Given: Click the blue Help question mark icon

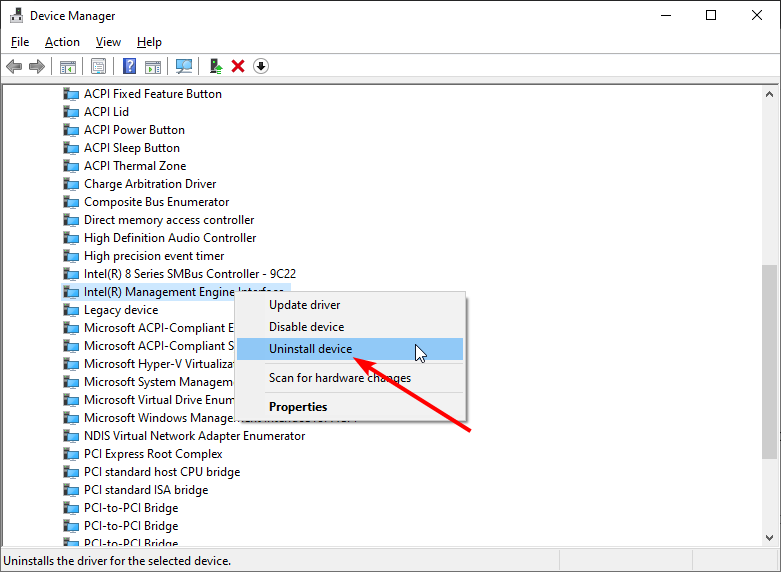Looking at the screenshot, I should 130,66.
